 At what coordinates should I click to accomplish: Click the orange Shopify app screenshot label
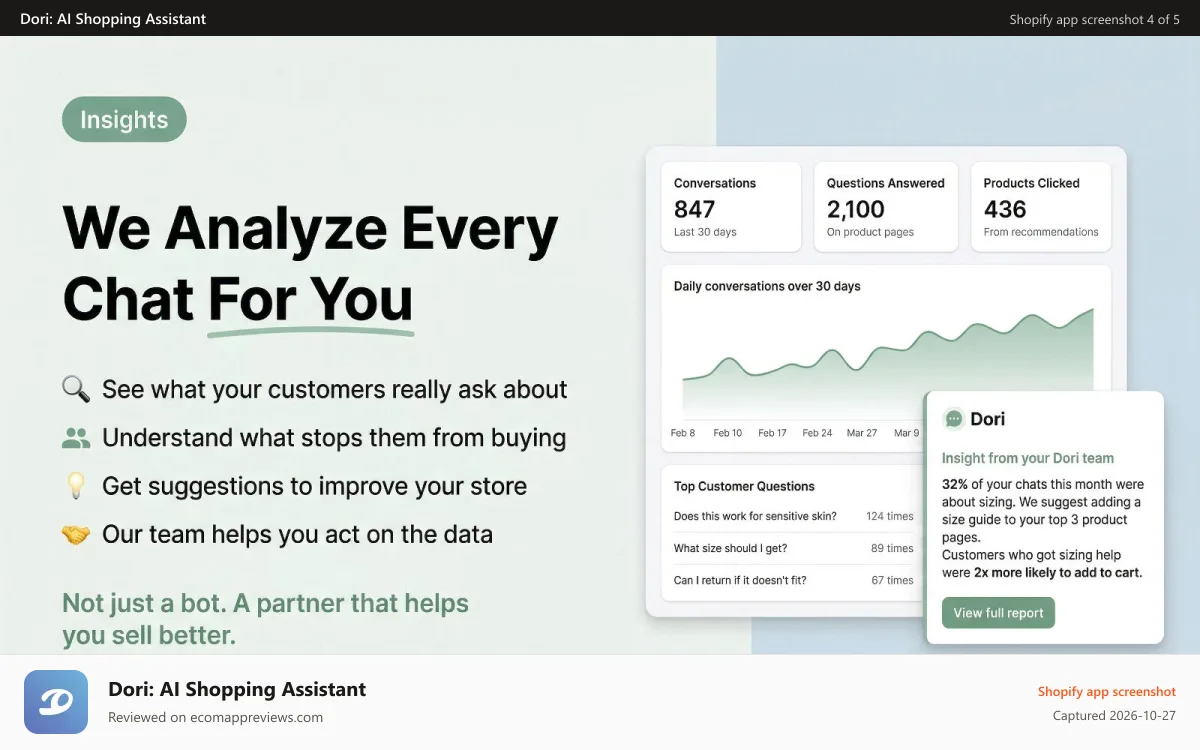click(x=1106, y=691)
